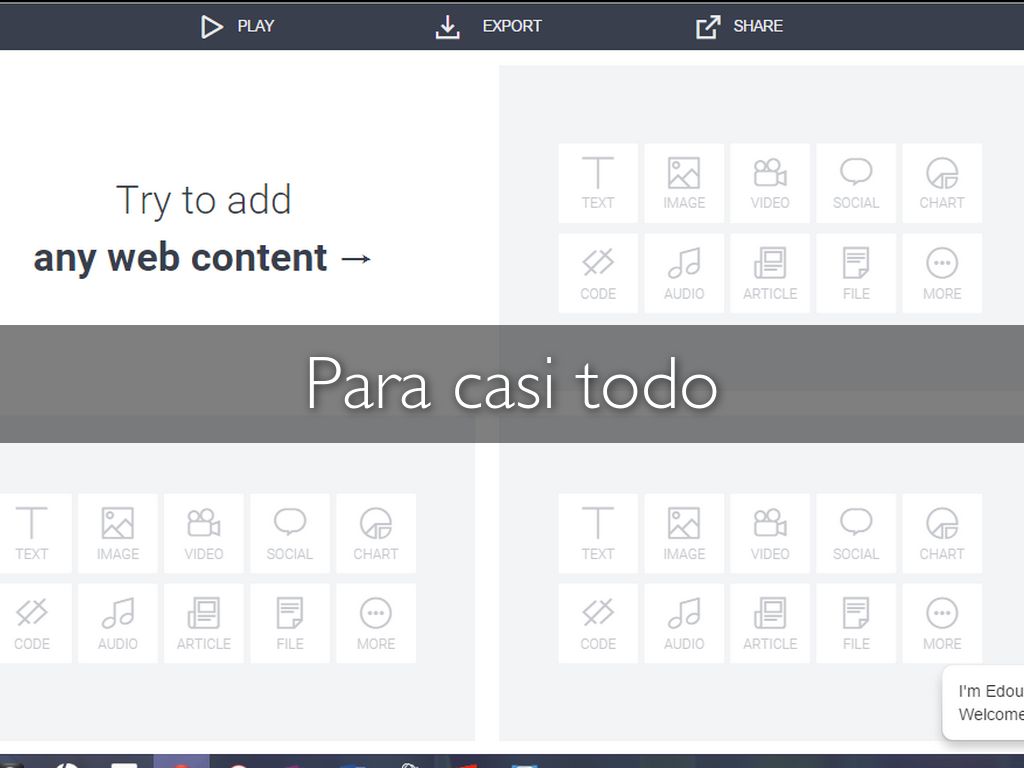Choose the ARTICLE icon in the lower-left panel
This screenshot has height=768, width=1024.
point(204,623)
